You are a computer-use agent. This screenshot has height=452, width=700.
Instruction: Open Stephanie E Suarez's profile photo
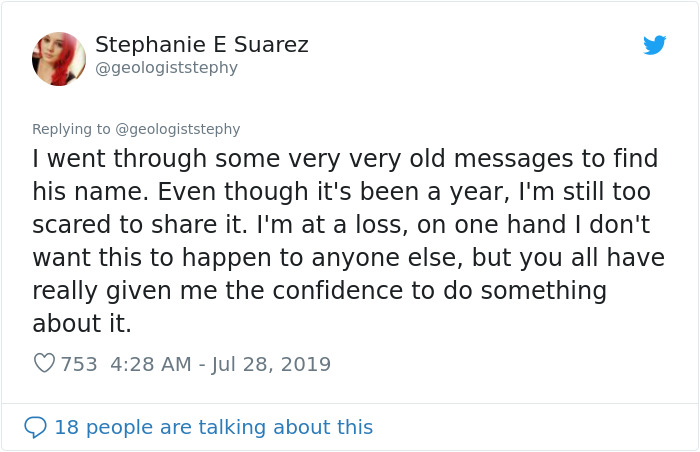(59, 58)
